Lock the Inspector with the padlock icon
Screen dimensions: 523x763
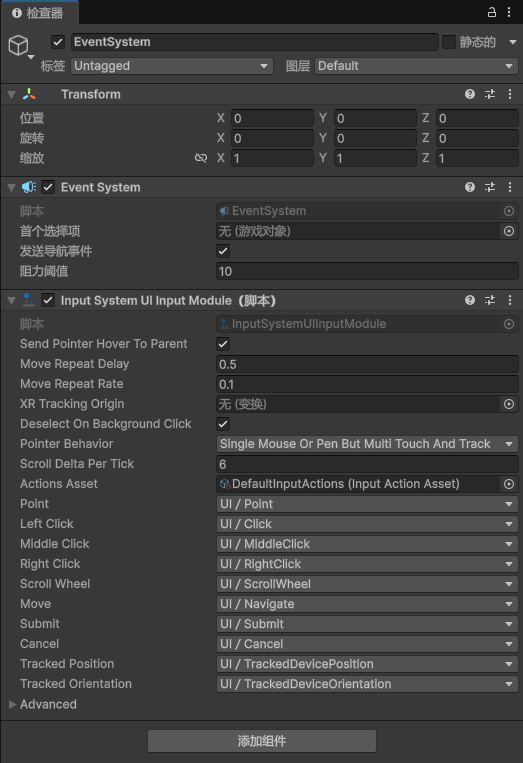point(492,12)
